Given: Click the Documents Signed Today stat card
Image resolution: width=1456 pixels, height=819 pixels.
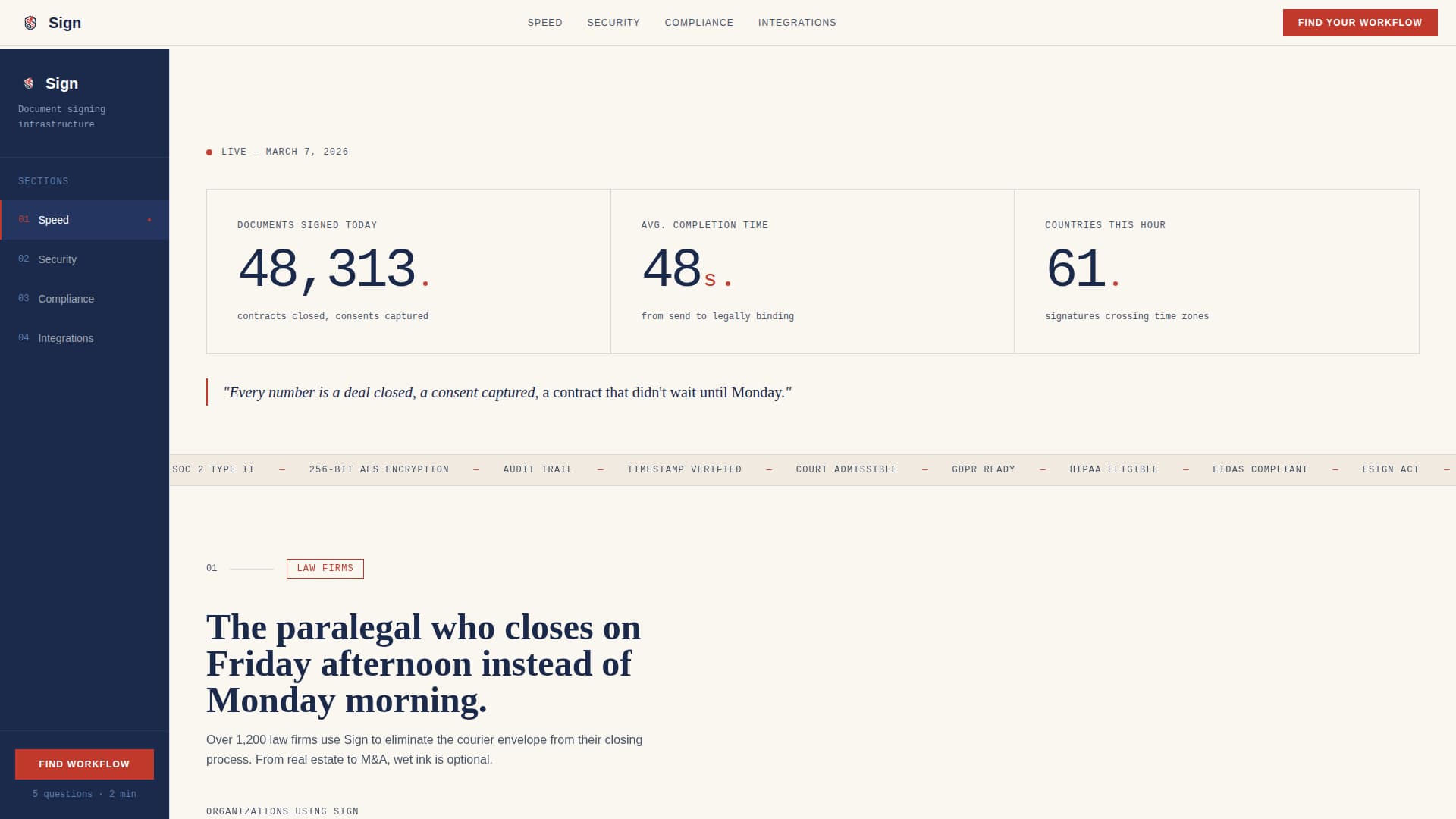Looking at the screenshot, I should [x=408, y=271].
